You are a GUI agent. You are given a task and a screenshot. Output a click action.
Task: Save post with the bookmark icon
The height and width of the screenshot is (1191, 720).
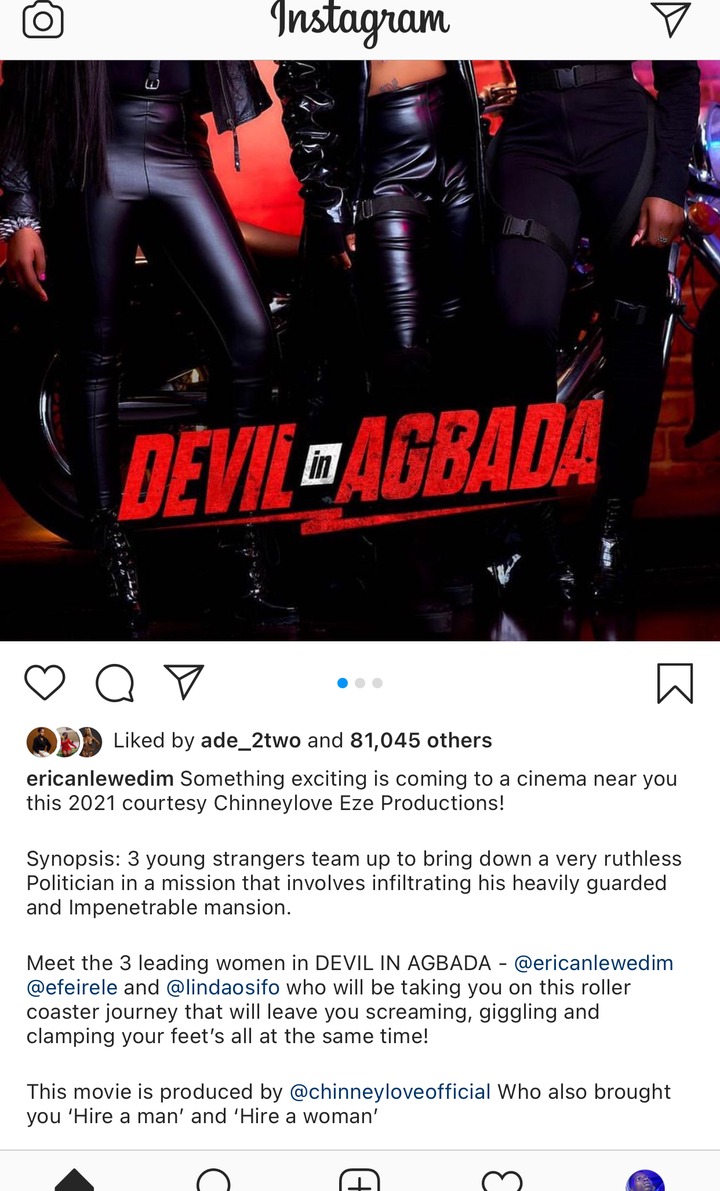pos(674,683)
